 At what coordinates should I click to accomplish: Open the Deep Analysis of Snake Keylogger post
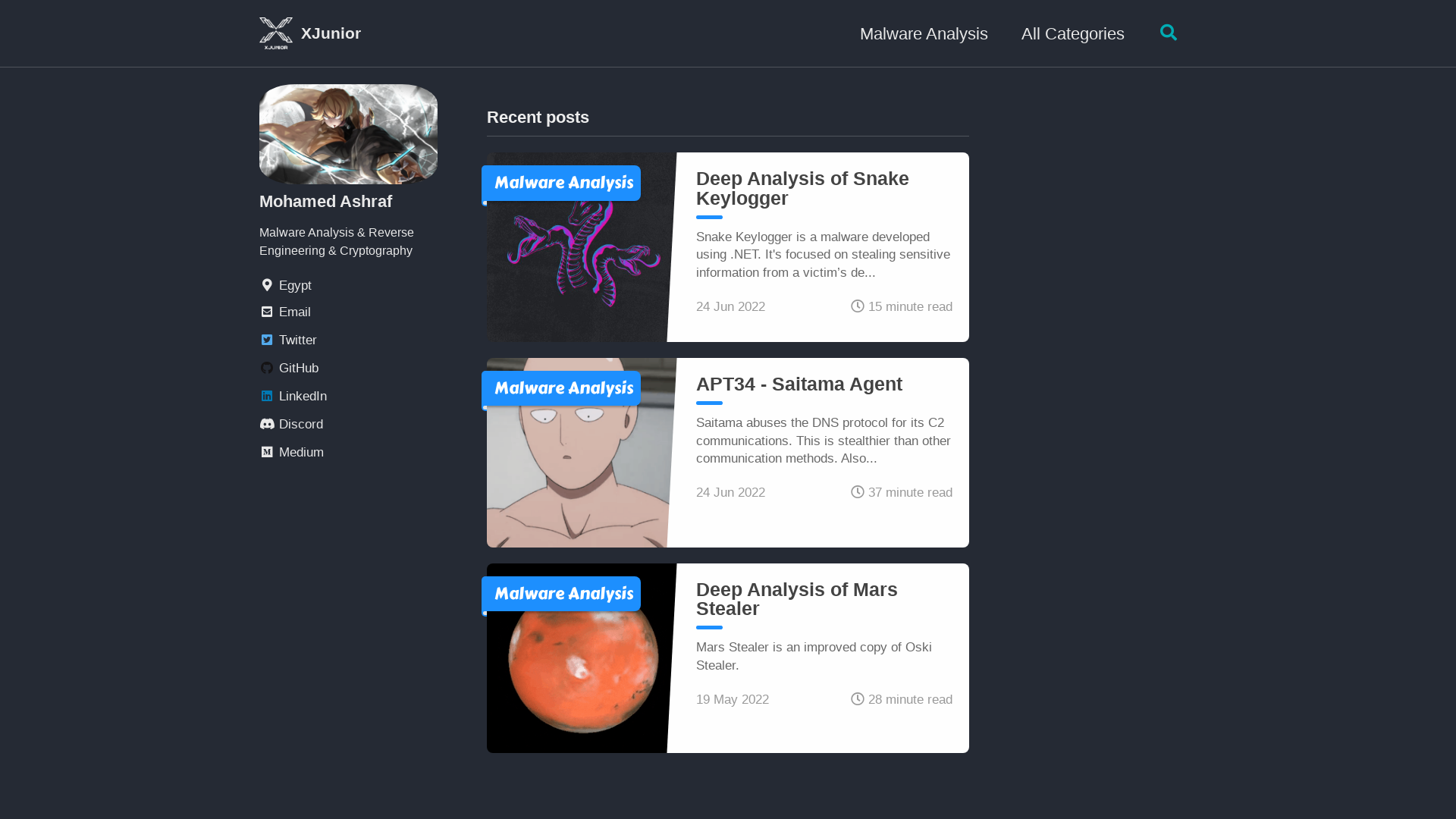pos(802,188)
